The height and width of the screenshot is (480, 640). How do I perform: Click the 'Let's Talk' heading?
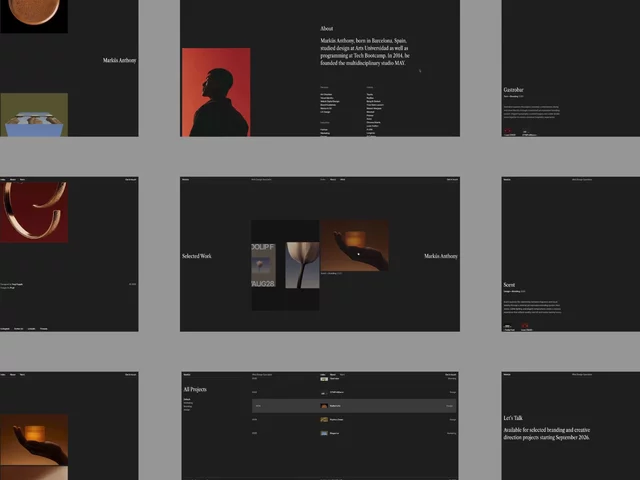coord(513,418)
